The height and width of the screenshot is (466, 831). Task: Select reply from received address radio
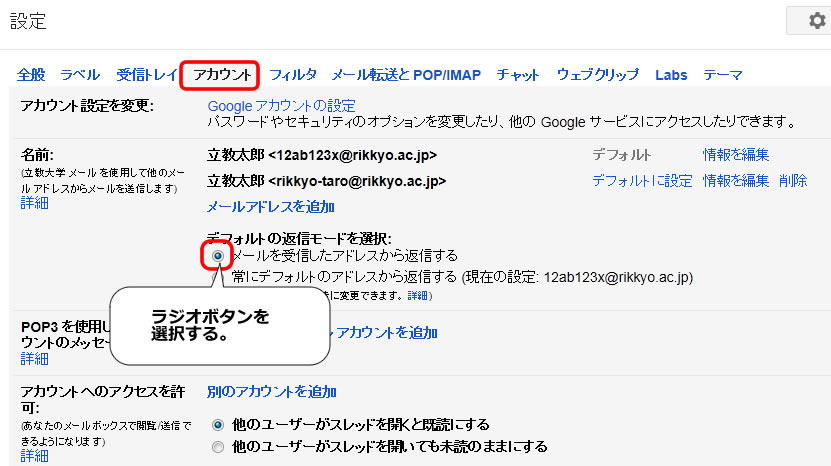pyautogui.click(x=217, y=256)
